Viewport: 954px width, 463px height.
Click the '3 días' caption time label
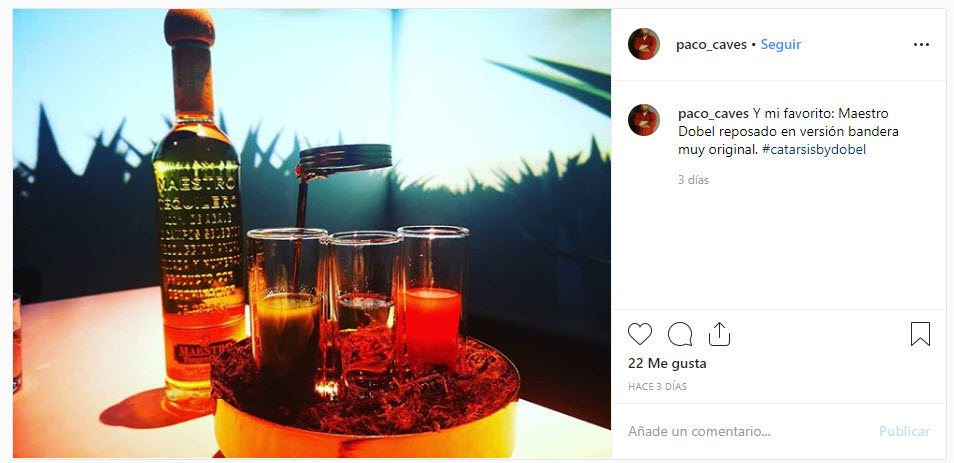click(694, 180)
